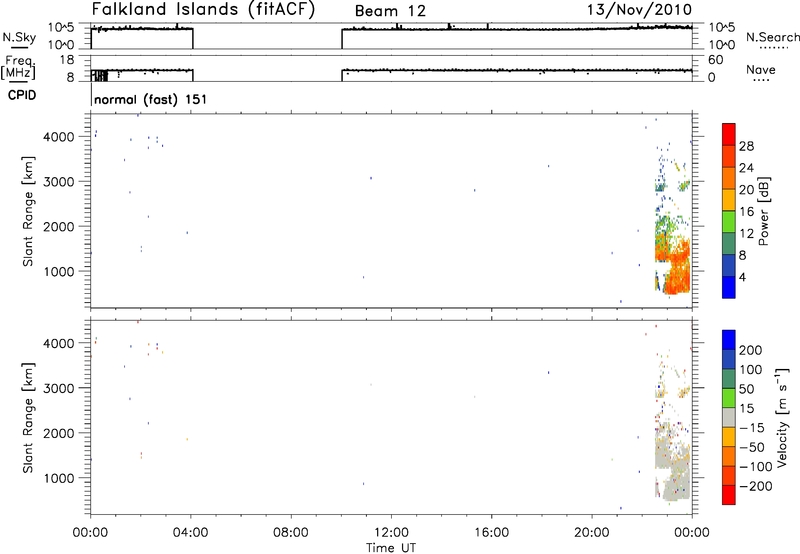
Task: Click the 'Power [dB]' colorbar title
Action: 763,211
